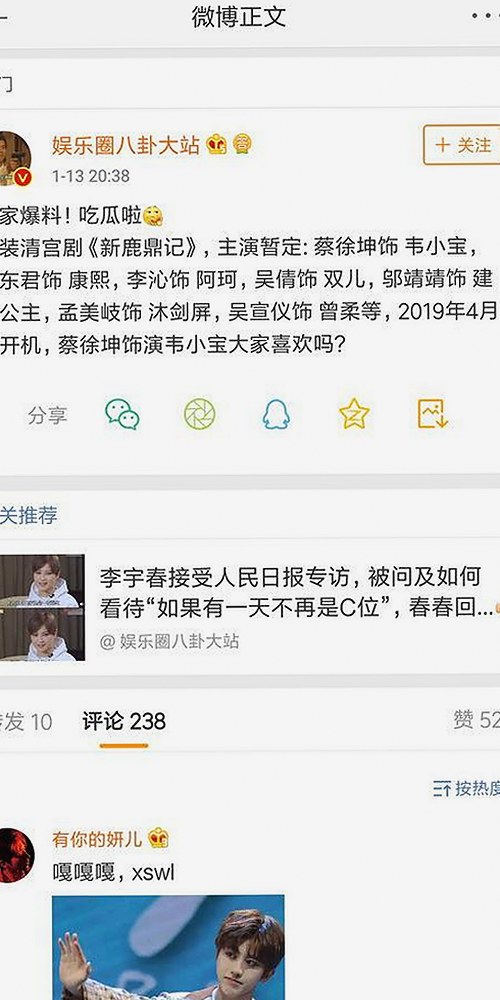Follow 娱乐圈八卦大站 with the 关注 button

tap(462, 145)
